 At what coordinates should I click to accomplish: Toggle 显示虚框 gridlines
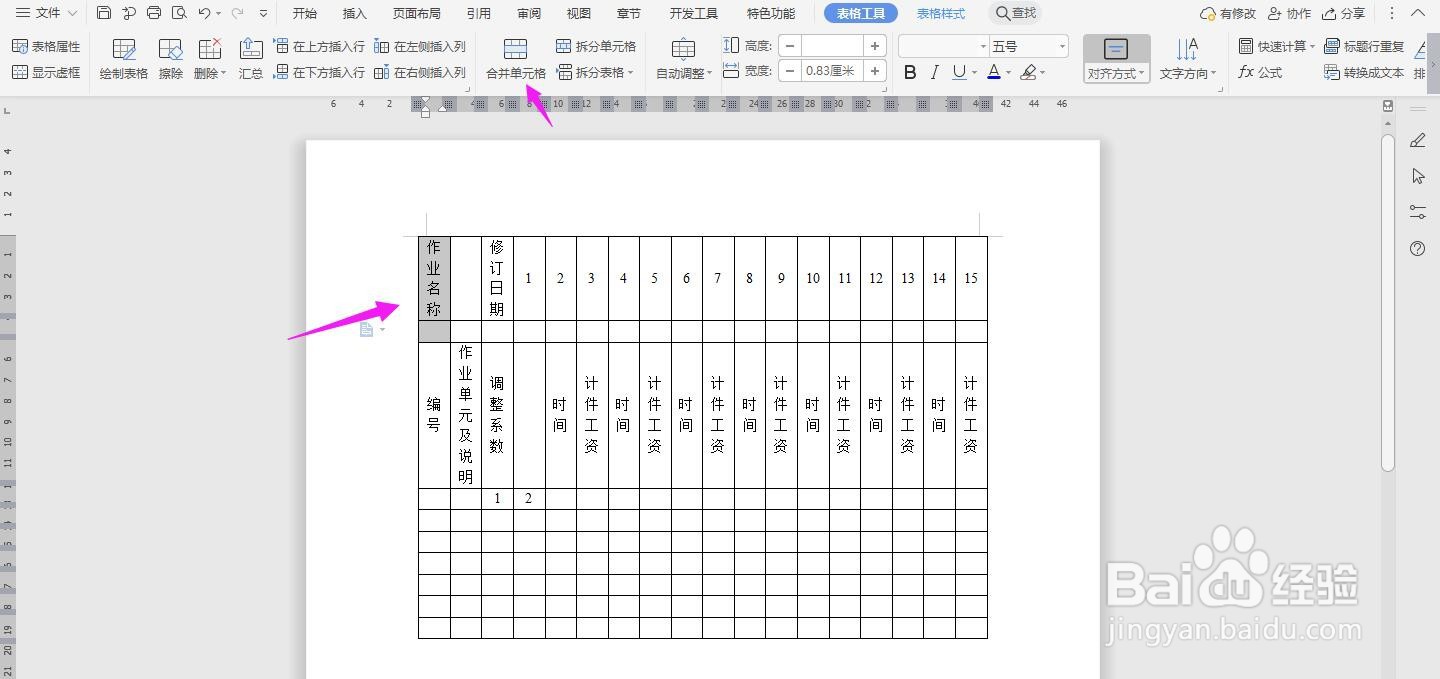pyautogui.click(x=46, y=72)
